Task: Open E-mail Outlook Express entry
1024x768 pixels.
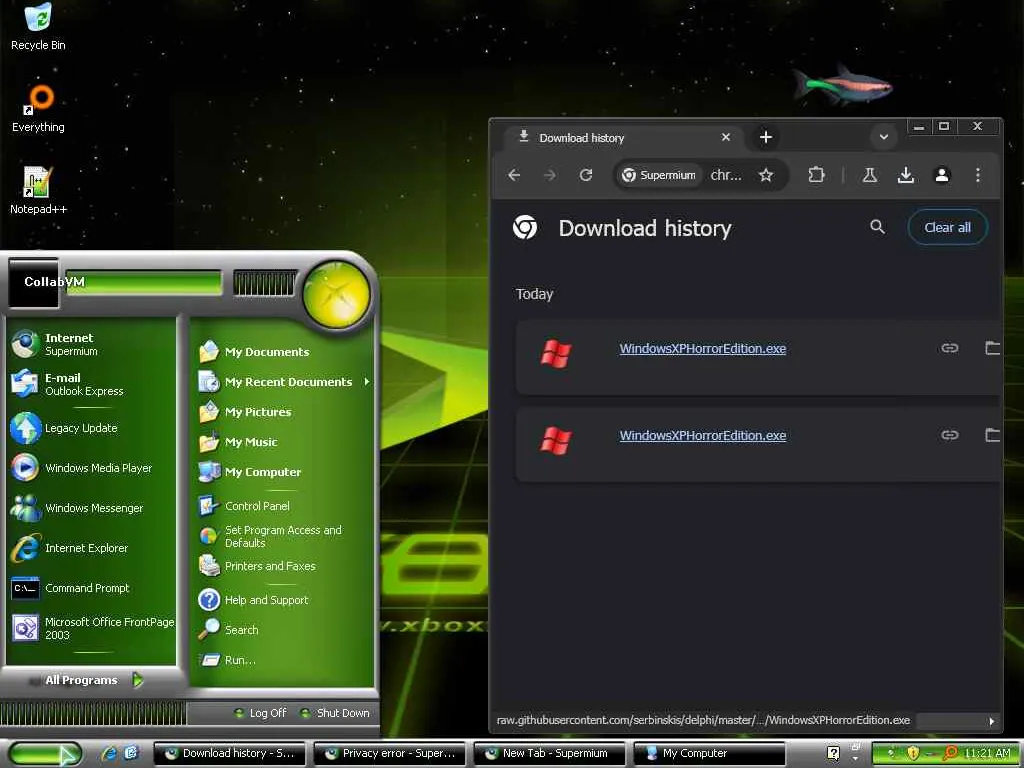Action: 92,384
